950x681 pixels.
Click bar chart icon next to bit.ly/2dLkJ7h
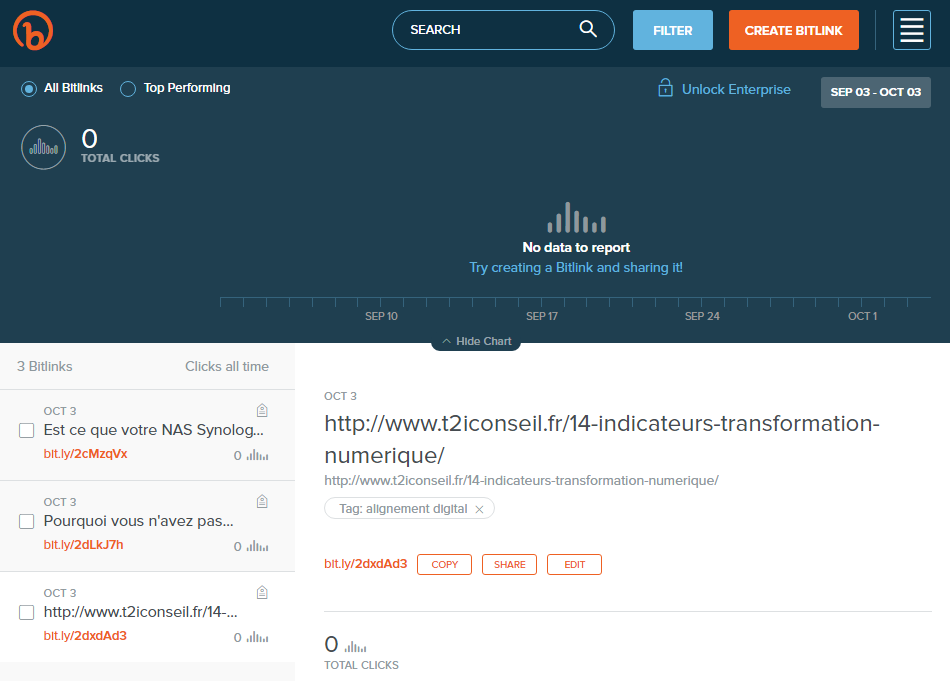pos(257,546)
